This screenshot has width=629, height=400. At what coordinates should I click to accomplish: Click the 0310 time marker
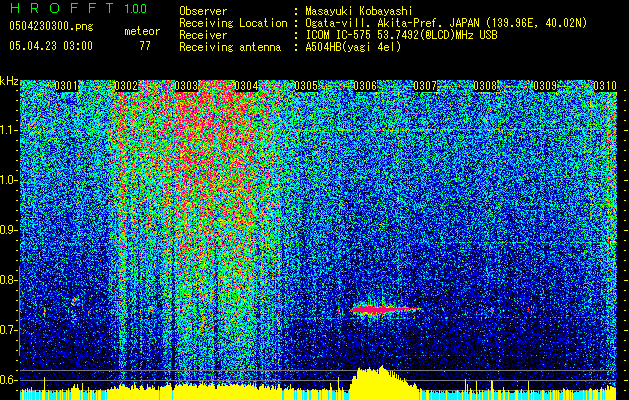[605, 86]
